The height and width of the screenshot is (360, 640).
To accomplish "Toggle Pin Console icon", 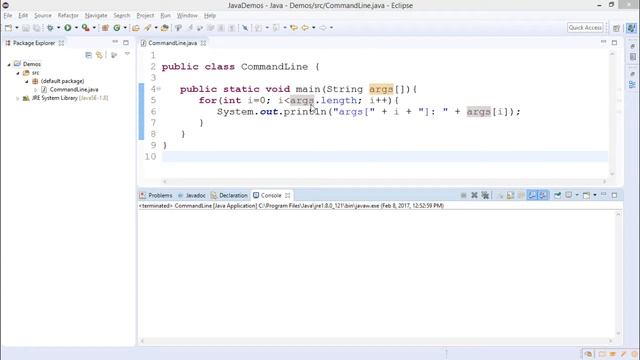I will [557, 196].
